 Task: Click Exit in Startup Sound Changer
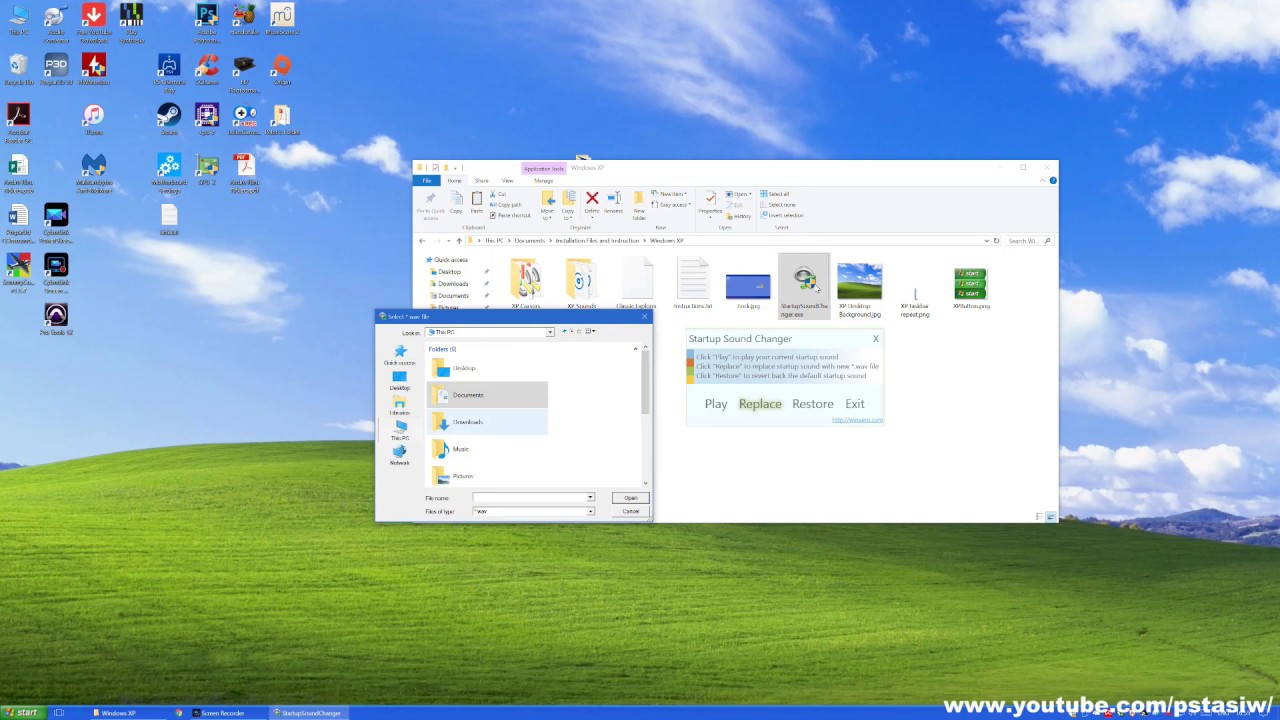855,404
